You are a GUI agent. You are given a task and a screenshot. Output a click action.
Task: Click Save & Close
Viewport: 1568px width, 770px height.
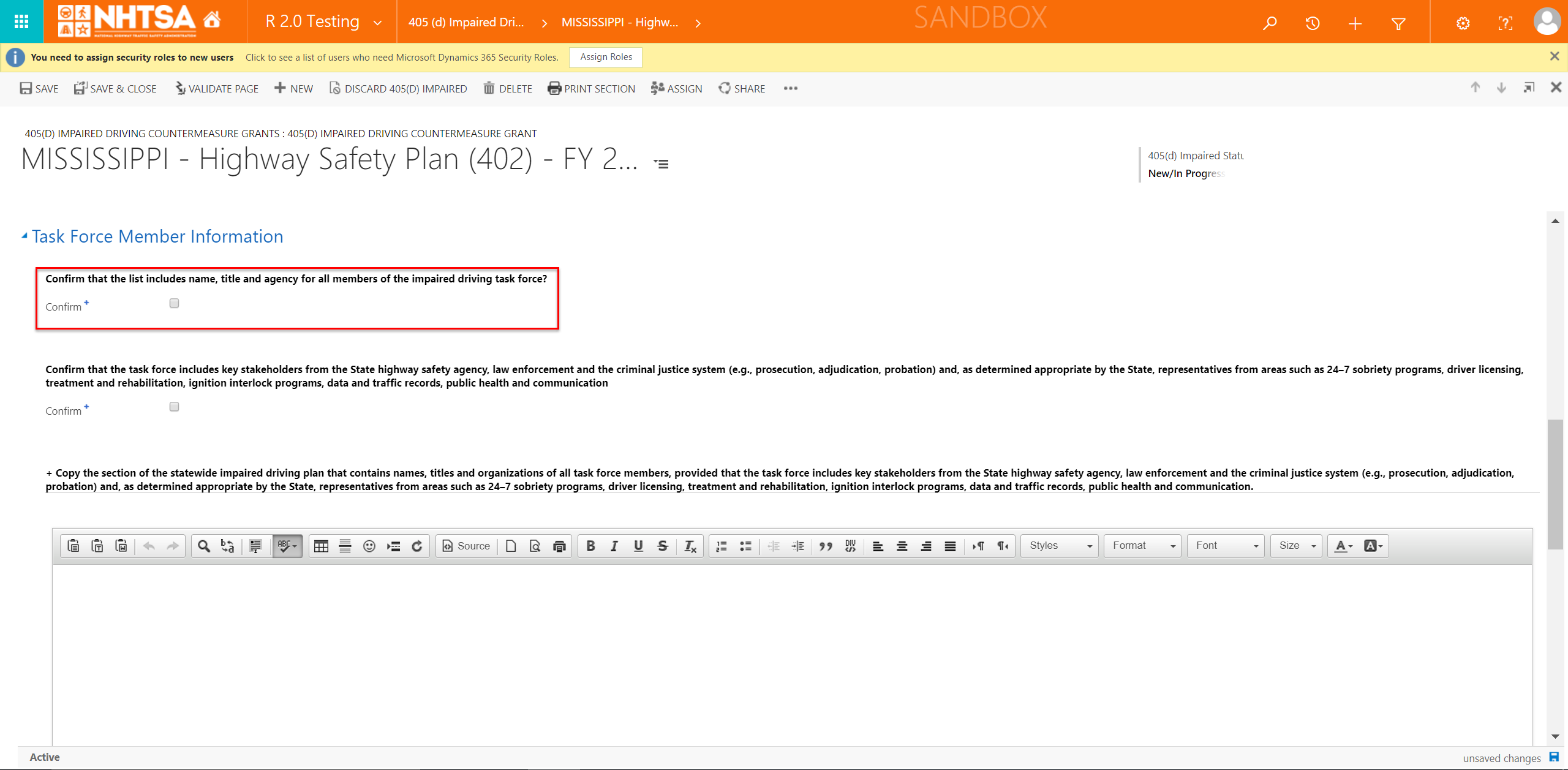click(116, 88)
